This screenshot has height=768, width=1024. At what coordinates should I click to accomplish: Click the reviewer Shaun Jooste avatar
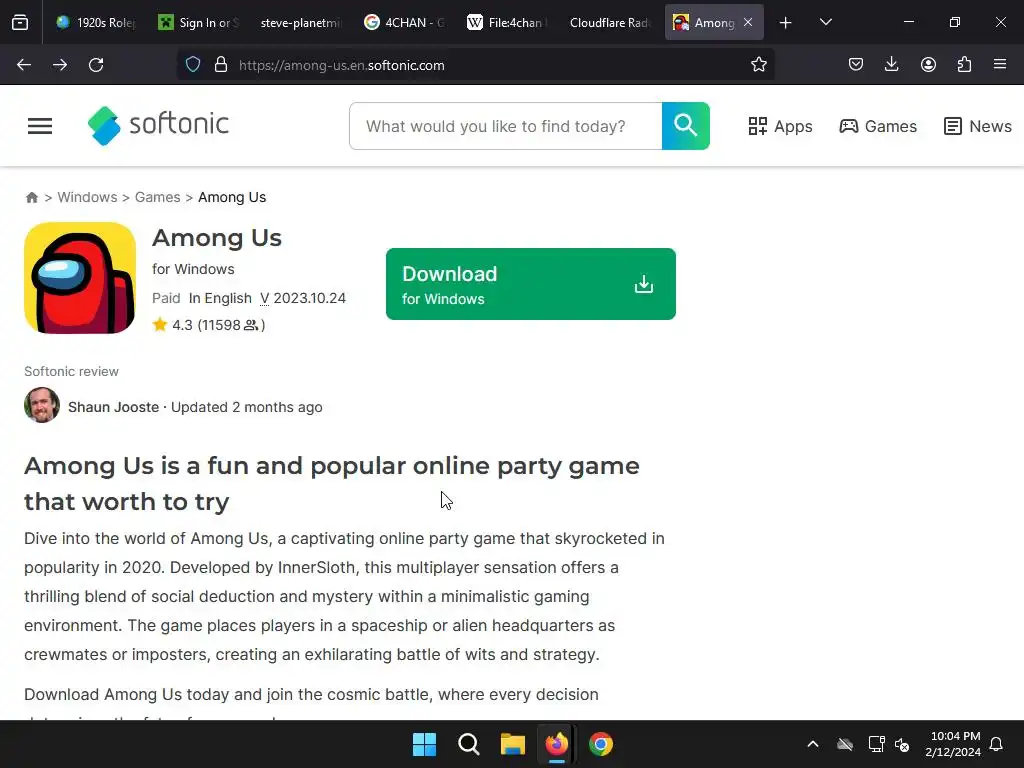click(42, 406)
